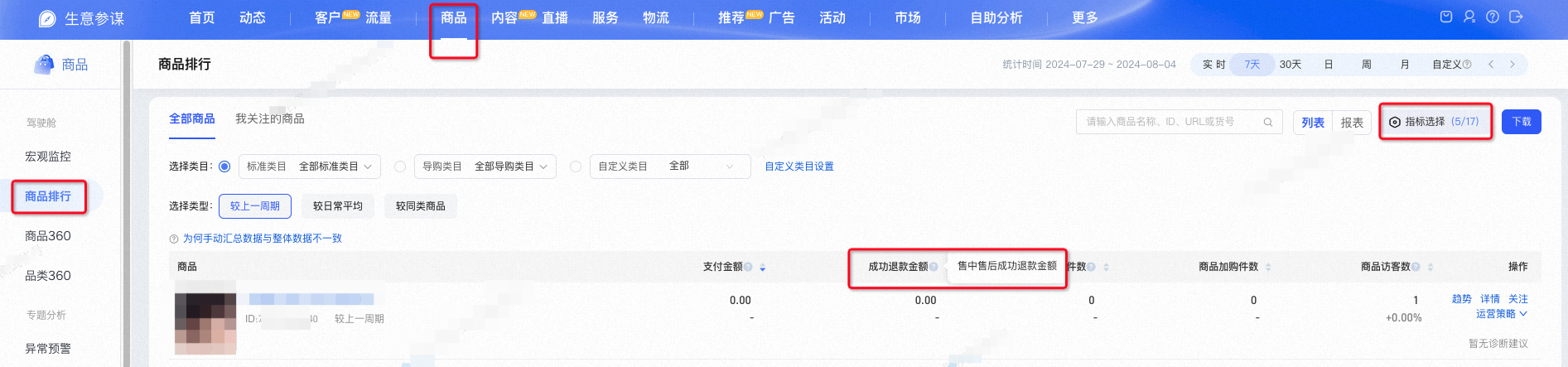Open the 更多 menu in top navigation

click(x=1085, y=18)
